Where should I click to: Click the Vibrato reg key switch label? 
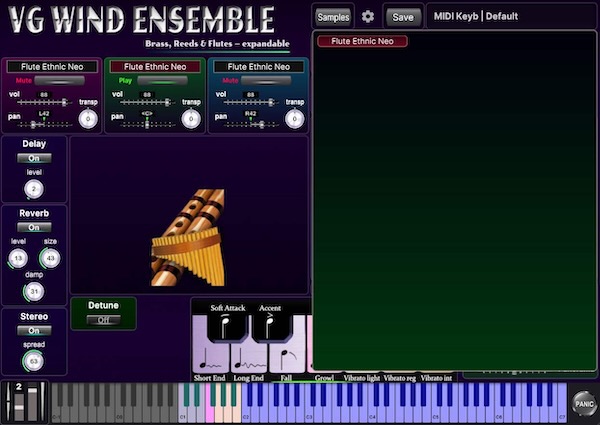click(x=400, y=378)
